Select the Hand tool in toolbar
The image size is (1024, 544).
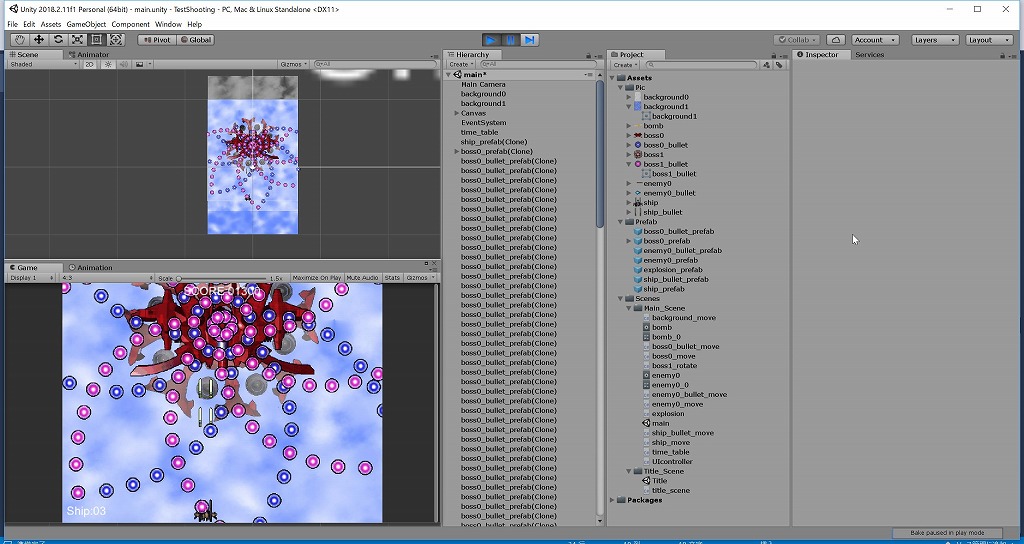click(x=20, y=40)
